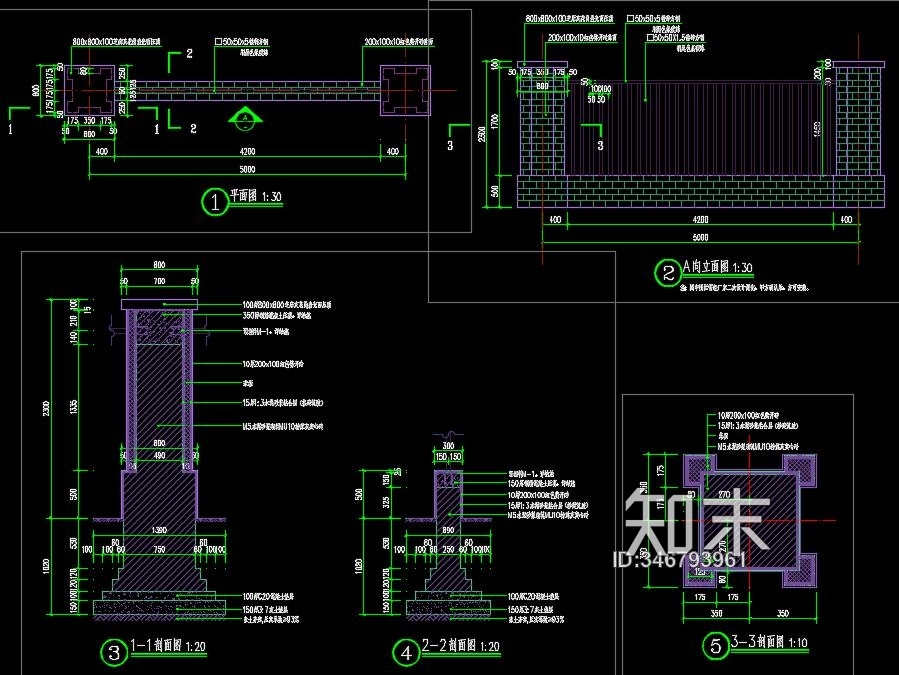The height and width of the screenshot is (675, 899).
Task: Click the circled number 2 elevation marker
Action: 667,271
